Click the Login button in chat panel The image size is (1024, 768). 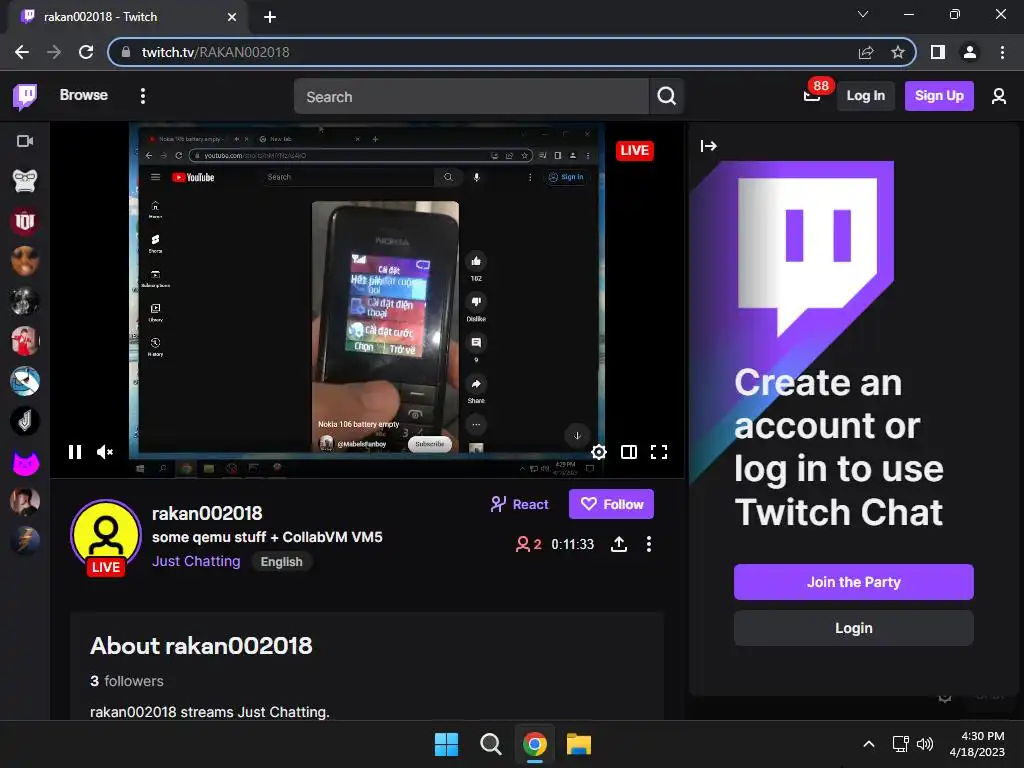(x=854, y=628)
